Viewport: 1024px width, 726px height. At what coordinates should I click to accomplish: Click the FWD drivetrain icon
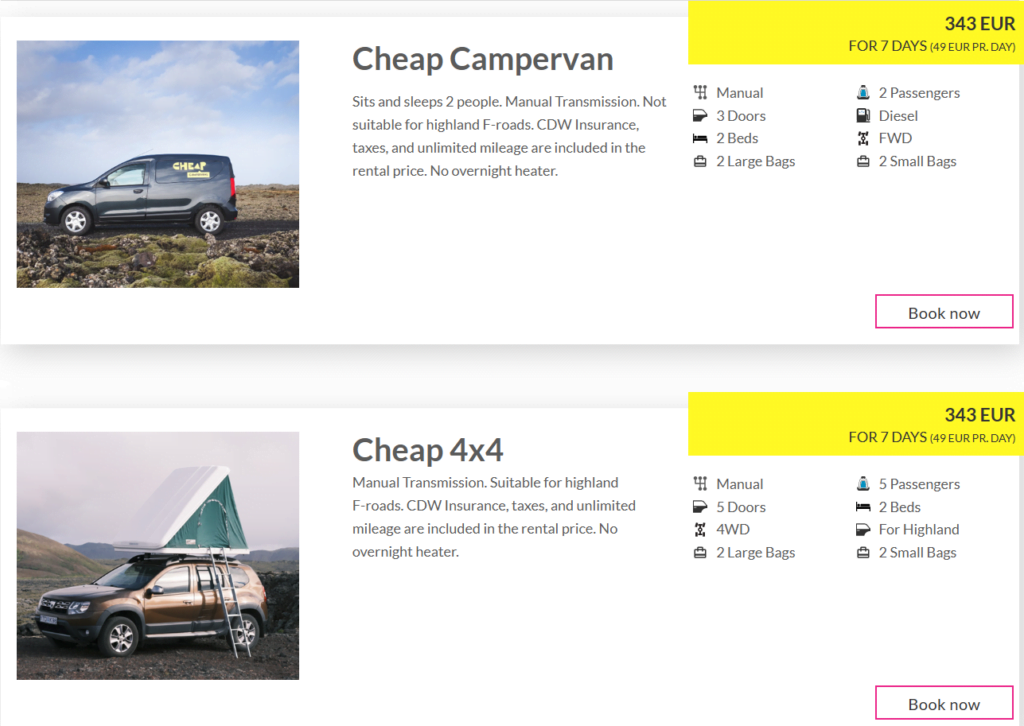pyautogui.click(x=863, y=138)
